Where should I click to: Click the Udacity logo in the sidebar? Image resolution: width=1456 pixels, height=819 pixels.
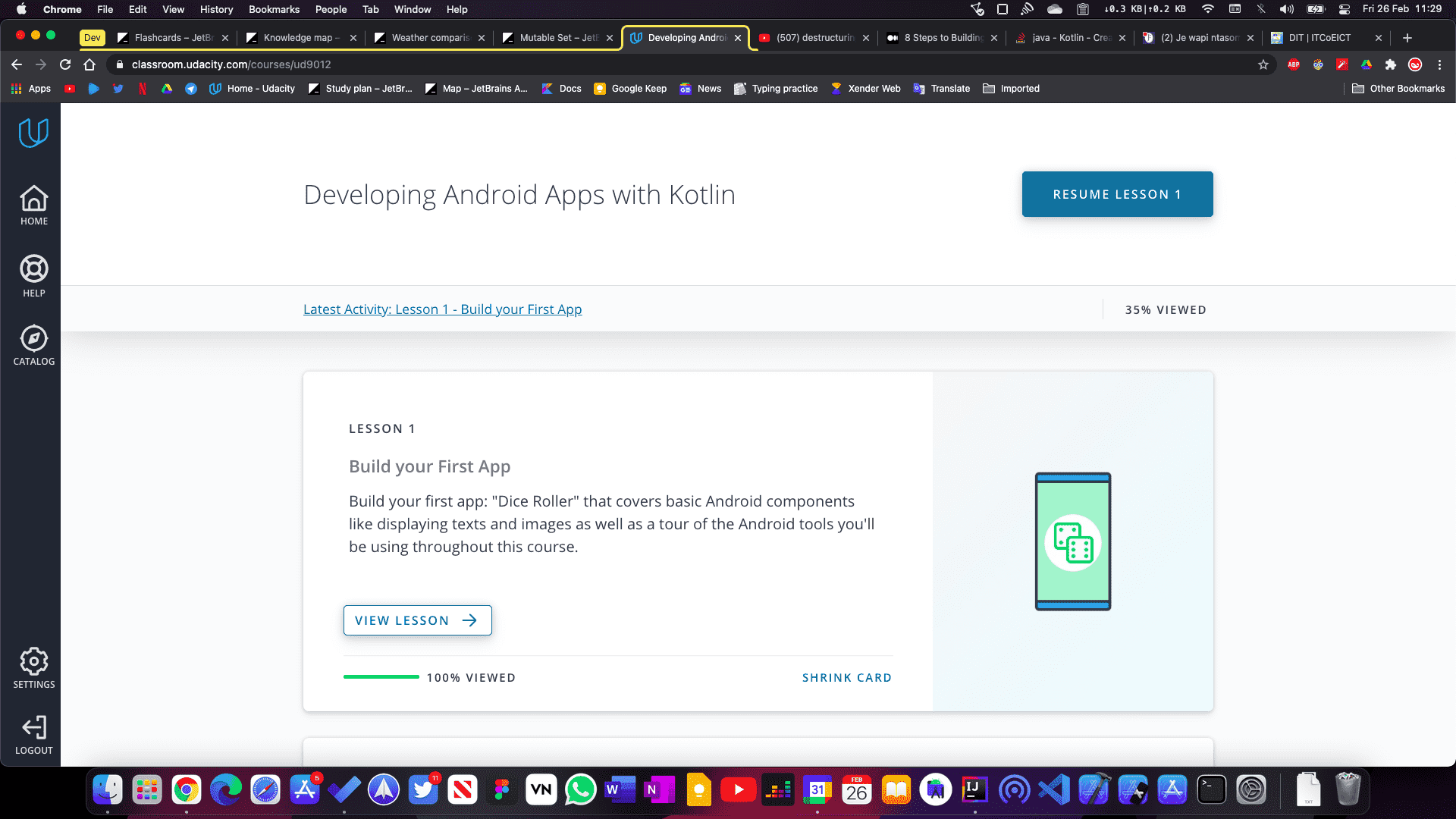(33, 133)
